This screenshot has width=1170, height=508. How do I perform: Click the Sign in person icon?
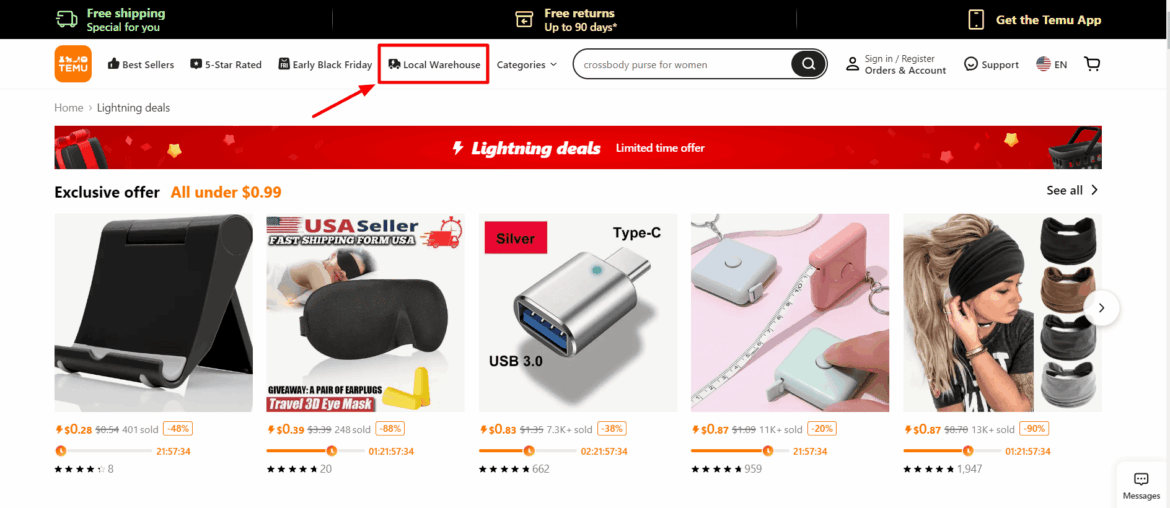[852, 64]
